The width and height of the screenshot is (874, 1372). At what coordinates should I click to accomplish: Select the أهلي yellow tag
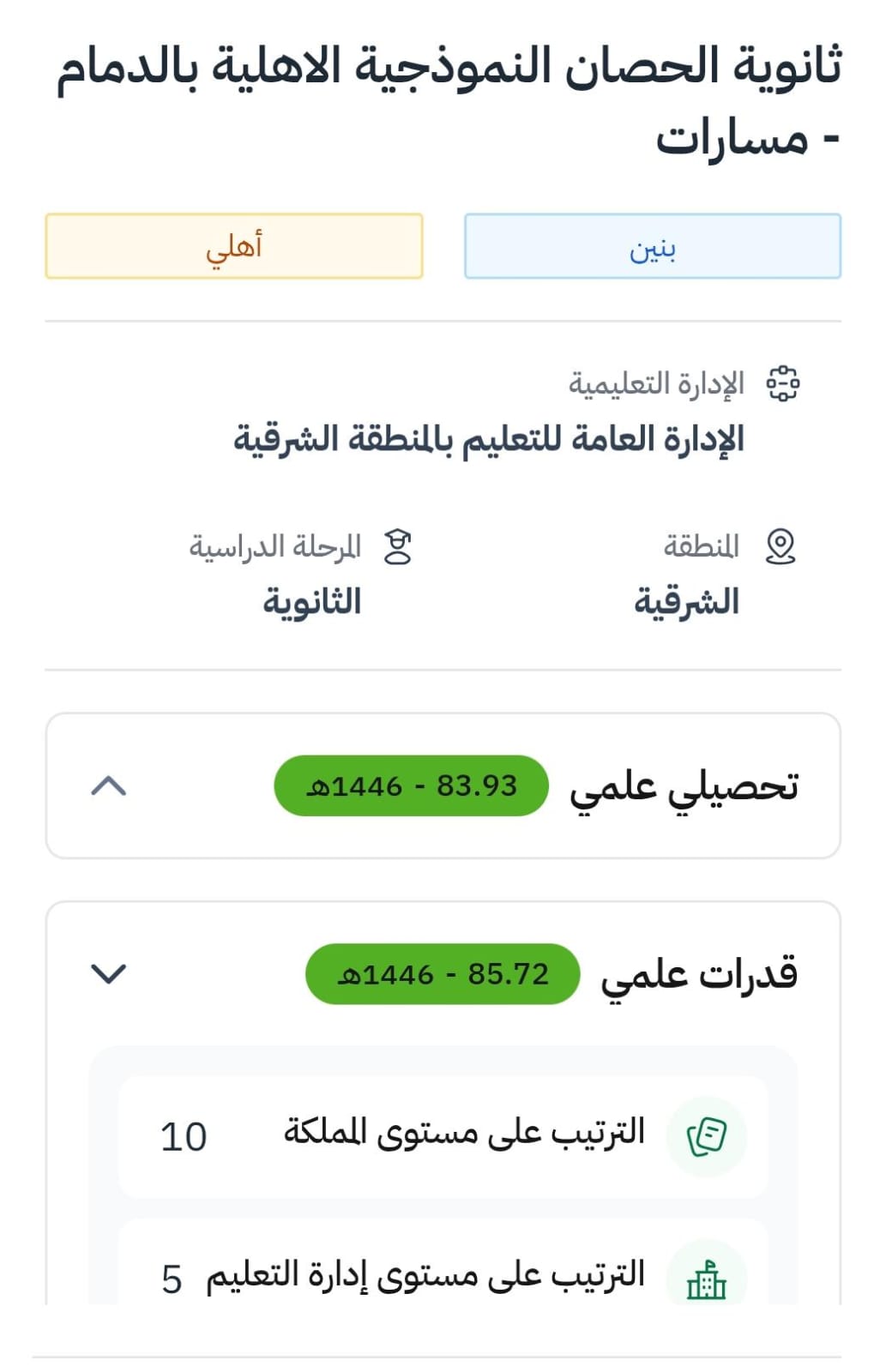coord(233,247)
